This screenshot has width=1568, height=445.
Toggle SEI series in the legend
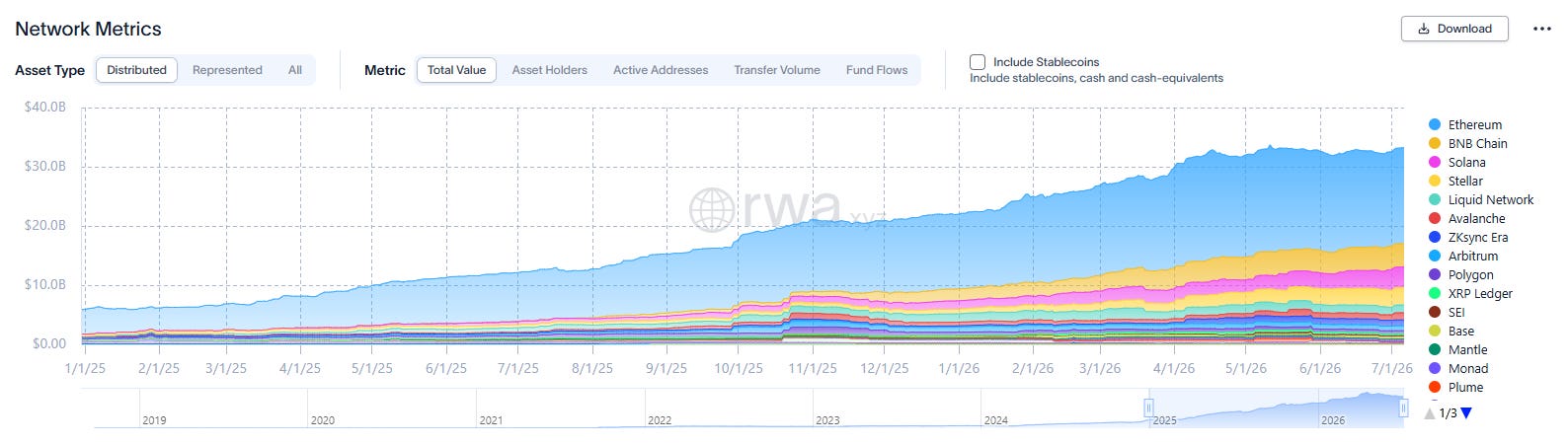(x=1448, y=312)
